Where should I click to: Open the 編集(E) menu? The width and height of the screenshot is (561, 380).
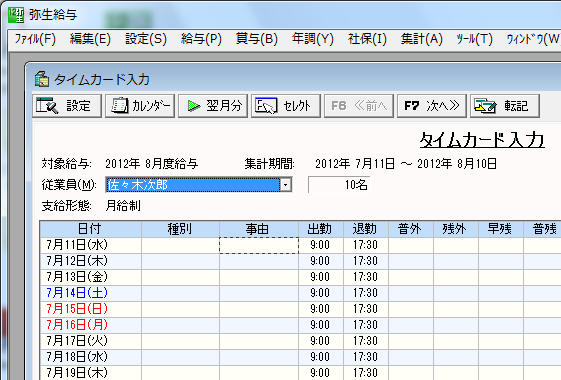click(x=90, y=39)
